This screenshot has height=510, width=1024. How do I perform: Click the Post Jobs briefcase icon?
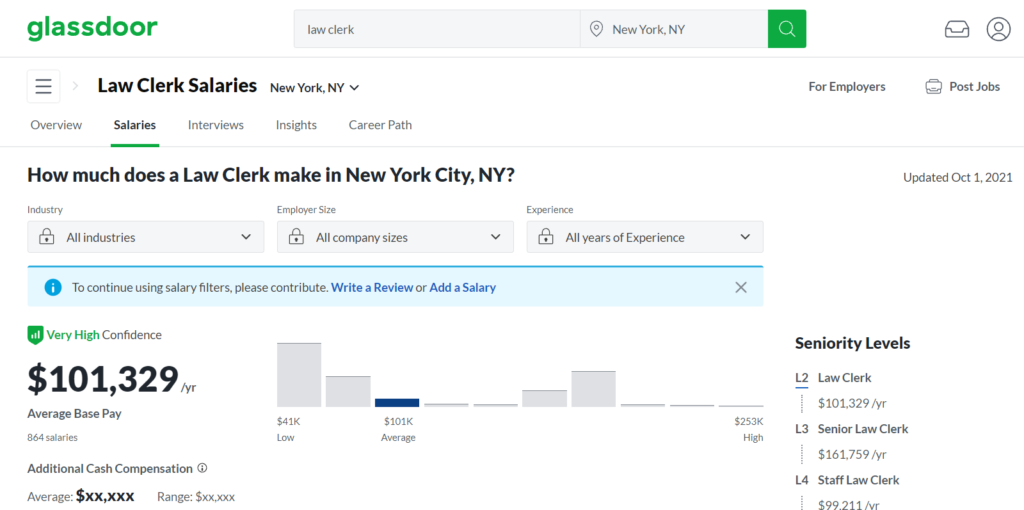934,87
